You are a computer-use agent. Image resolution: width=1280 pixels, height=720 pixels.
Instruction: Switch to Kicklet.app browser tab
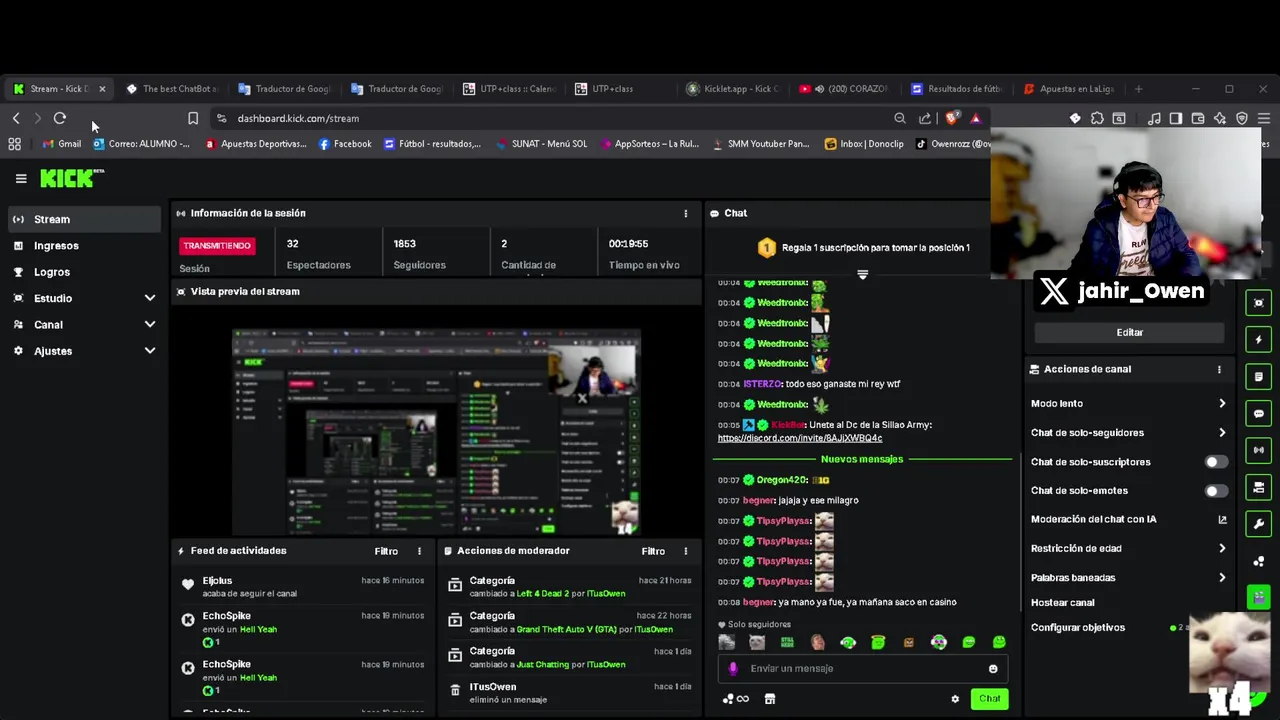click(732, 89)
